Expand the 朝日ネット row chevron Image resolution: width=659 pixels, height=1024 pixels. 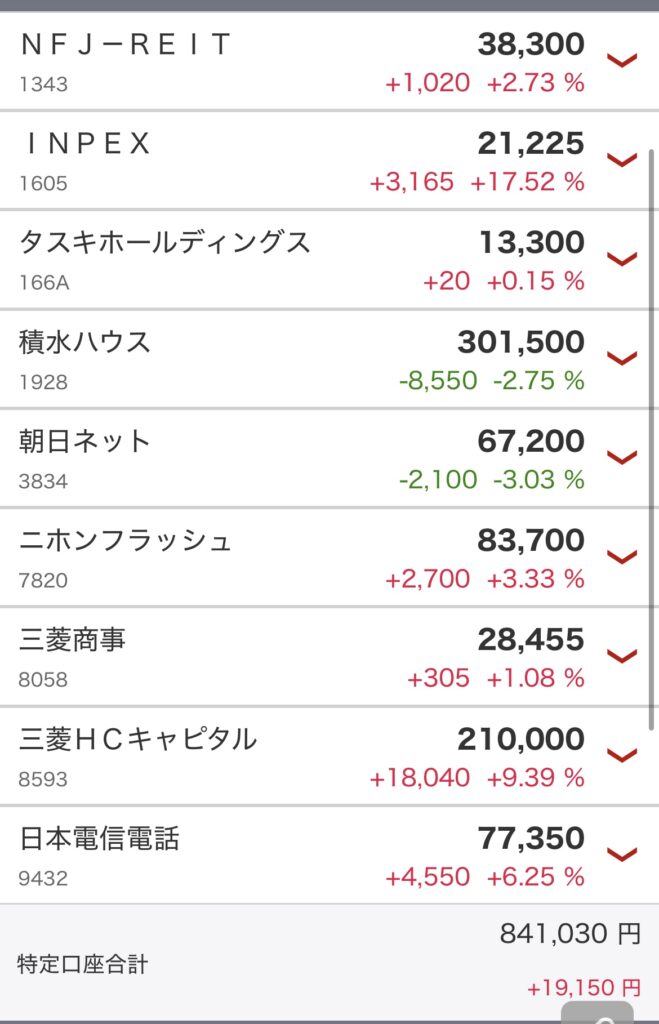(622, 458)
